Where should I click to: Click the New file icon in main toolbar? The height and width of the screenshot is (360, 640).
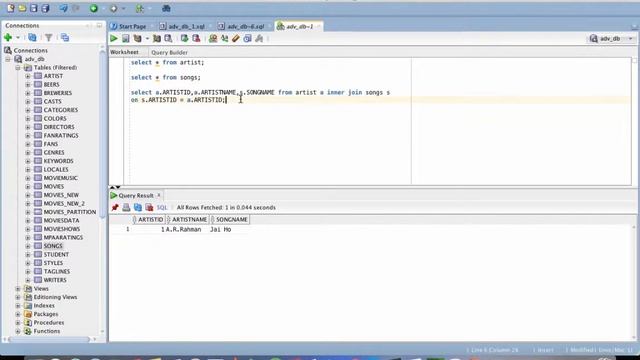pos(11,8)
